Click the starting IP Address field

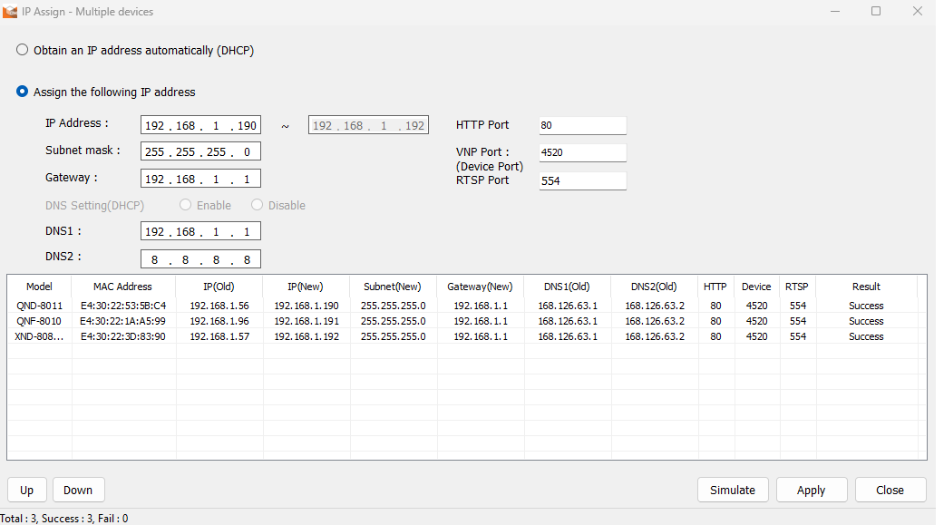coord(201,125)
